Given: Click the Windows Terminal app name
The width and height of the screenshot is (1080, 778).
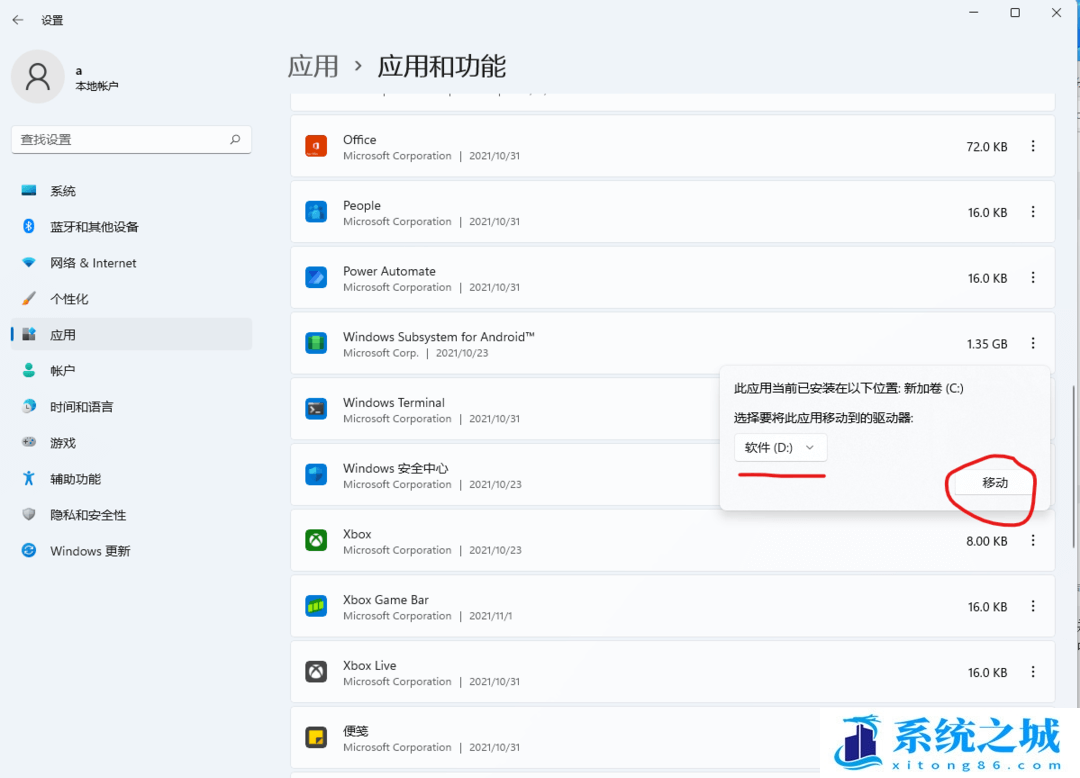Looking at the screenshot, I should pyautogui.click(x=394, y=402).
